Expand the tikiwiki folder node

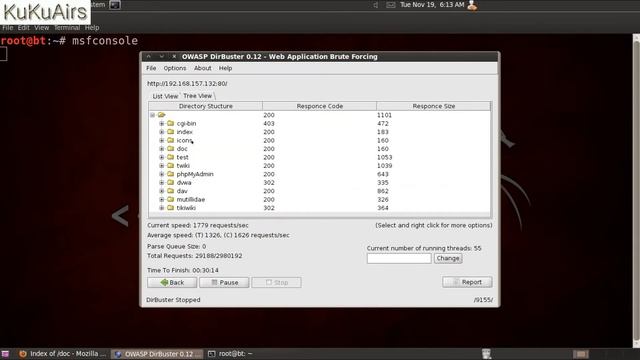[x=162, y=208]
